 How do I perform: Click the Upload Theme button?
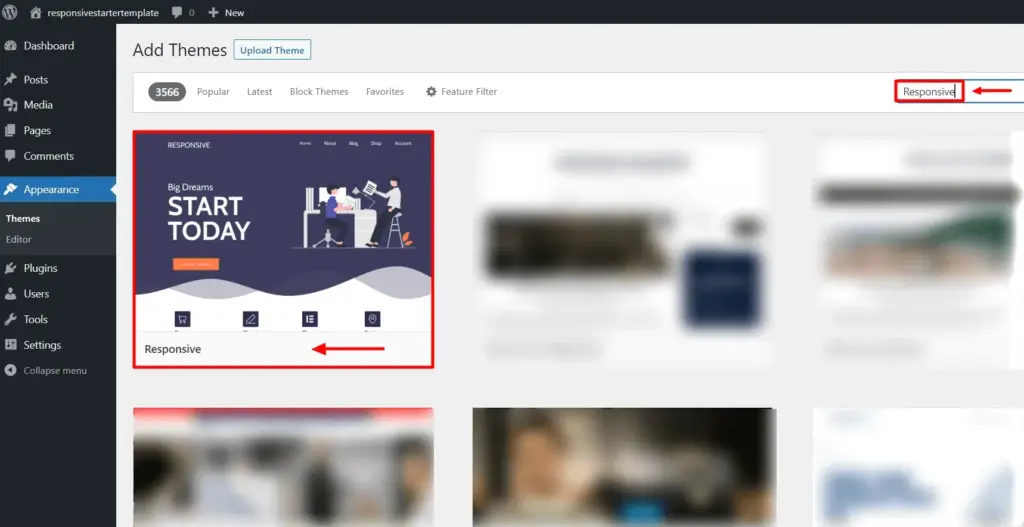tap(272, 50)
